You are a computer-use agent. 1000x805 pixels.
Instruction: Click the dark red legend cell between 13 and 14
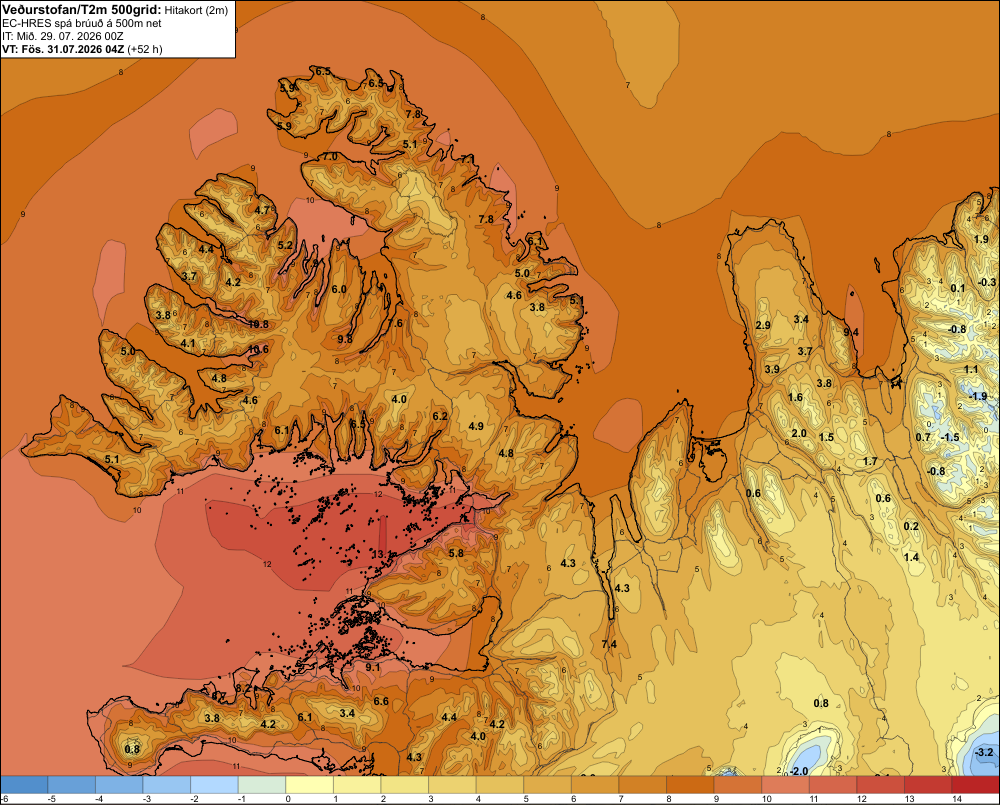tap(928, 784)
